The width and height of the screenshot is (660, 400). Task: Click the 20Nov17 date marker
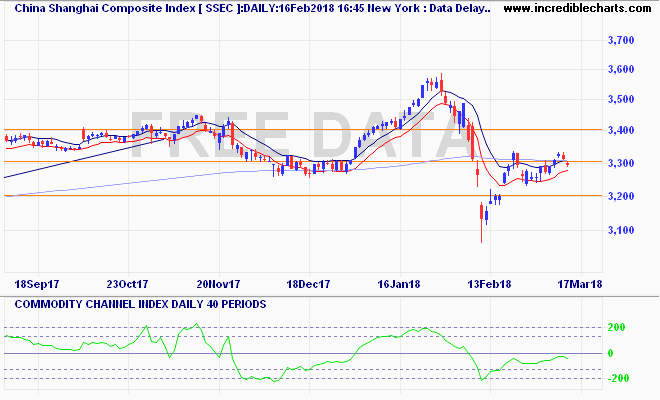[217, 285]
